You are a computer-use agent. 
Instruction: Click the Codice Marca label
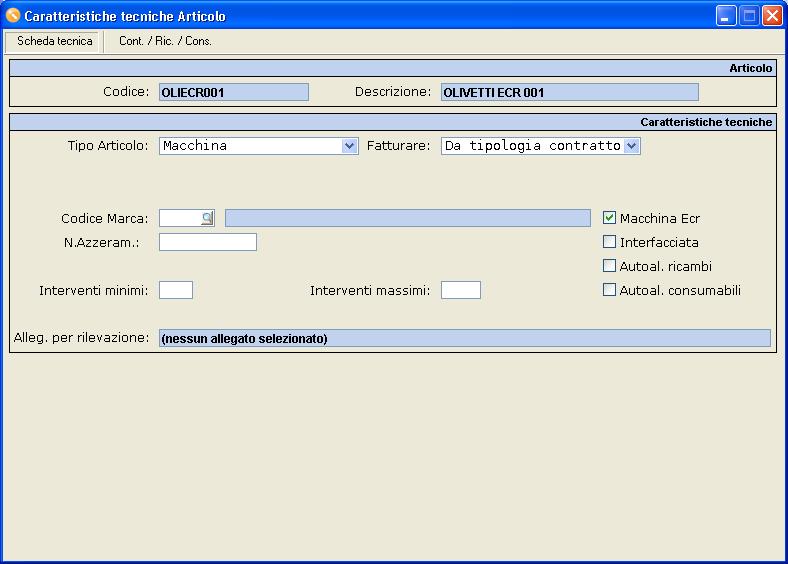[x=105, y=219]
